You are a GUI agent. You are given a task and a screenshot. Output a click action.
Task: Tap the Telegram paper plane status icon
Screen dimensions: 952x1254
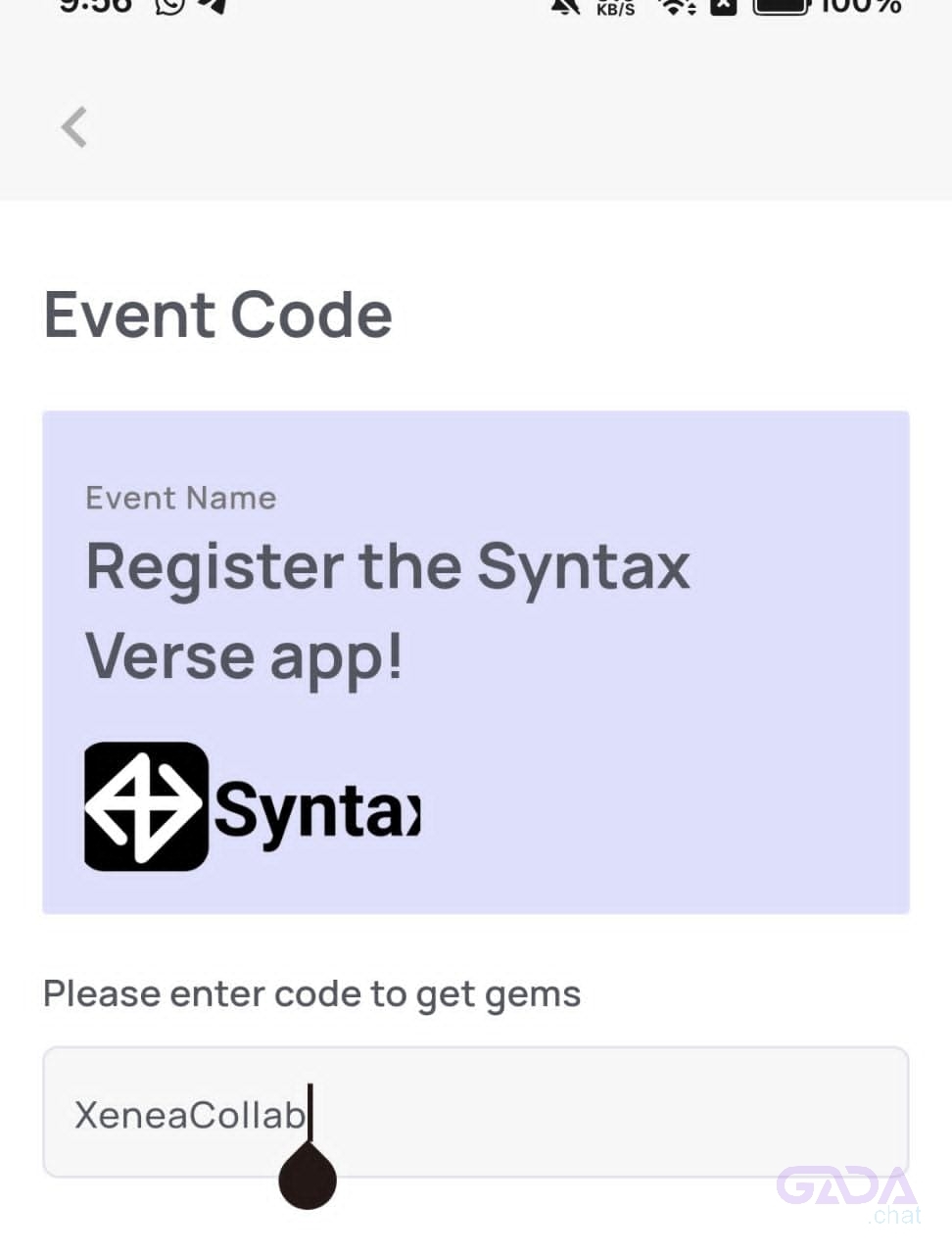pyautogui.click(x=214, y=6)
